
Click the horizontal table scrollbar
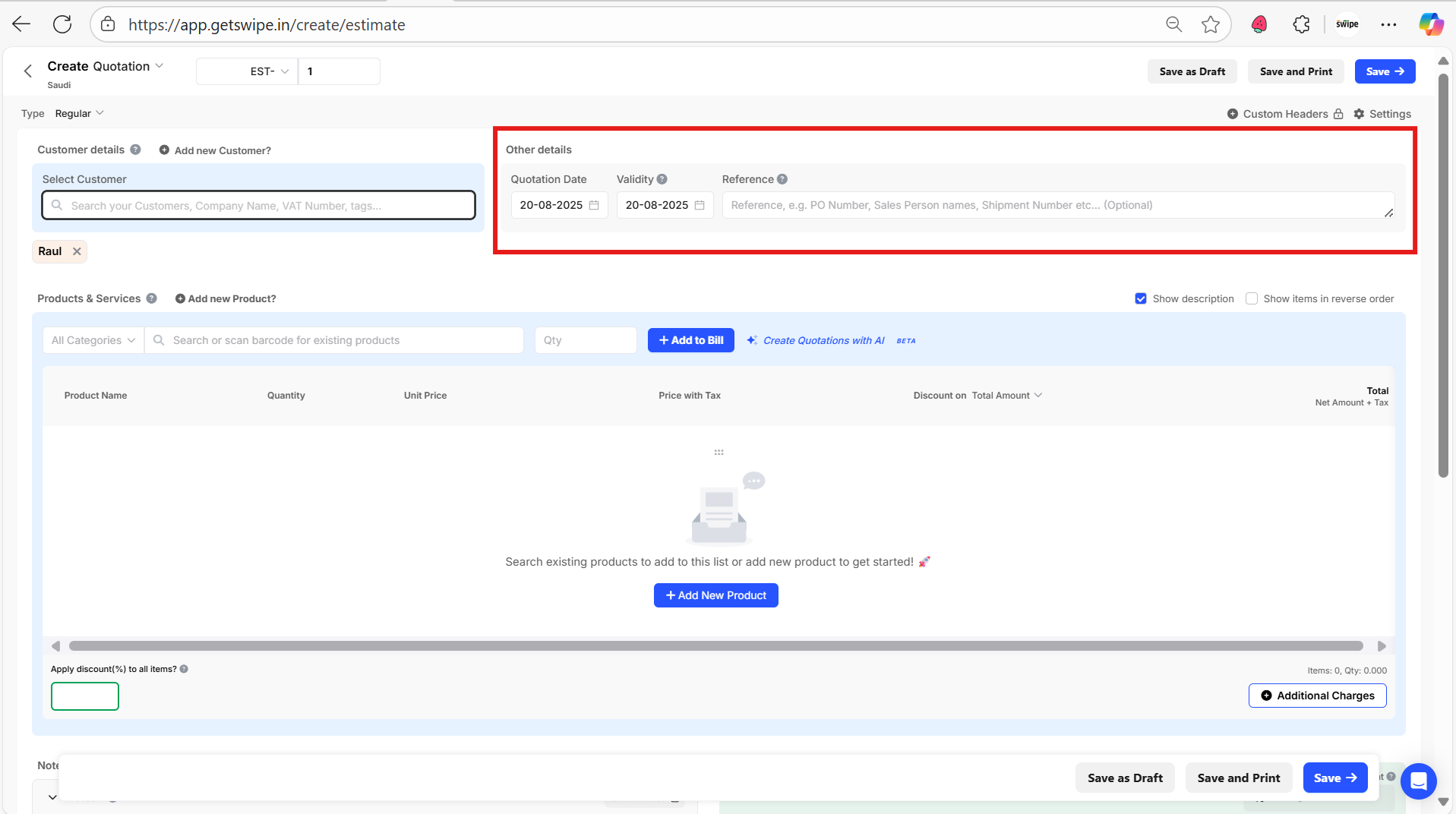(715, 646)
